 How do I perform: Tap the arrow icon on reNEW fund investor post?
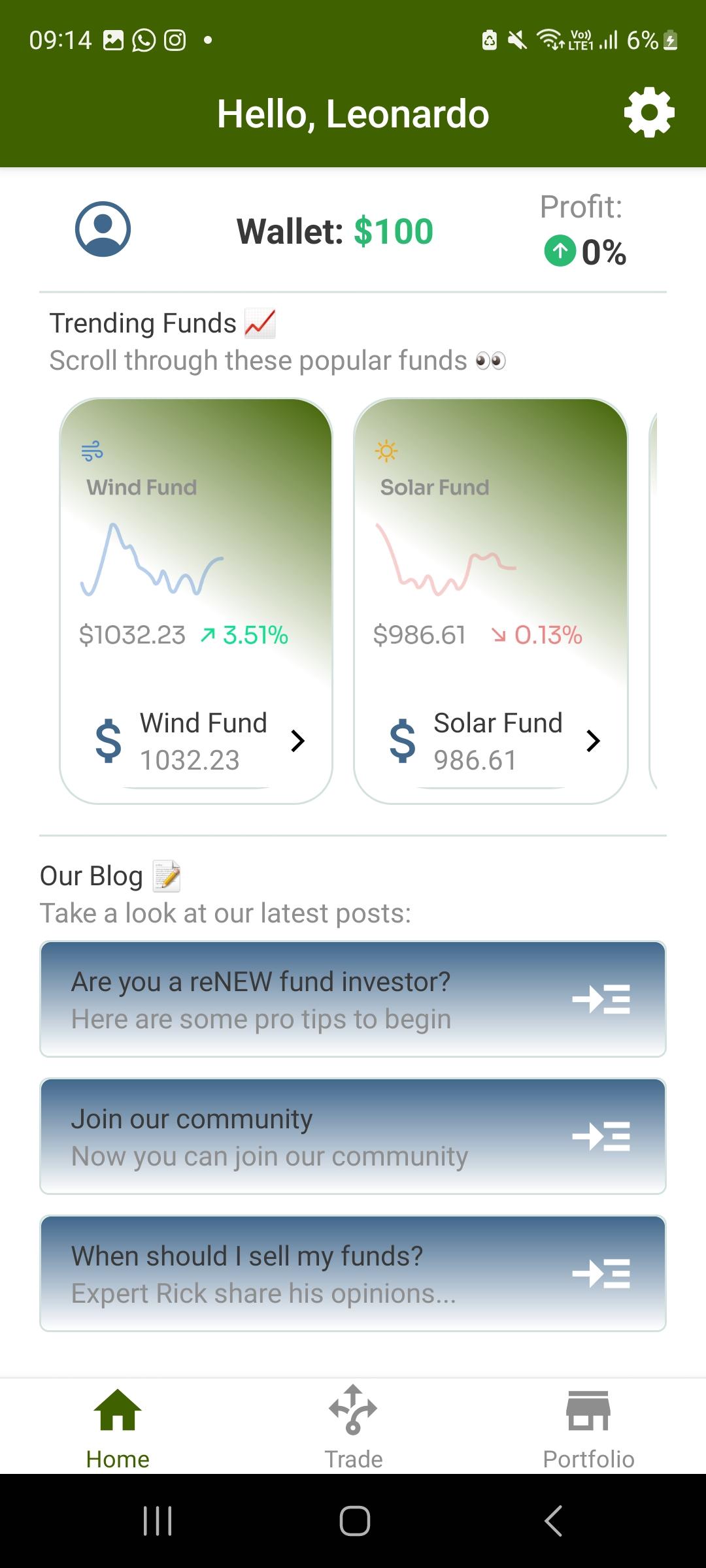pyautogui.click(x=601, y=999)
